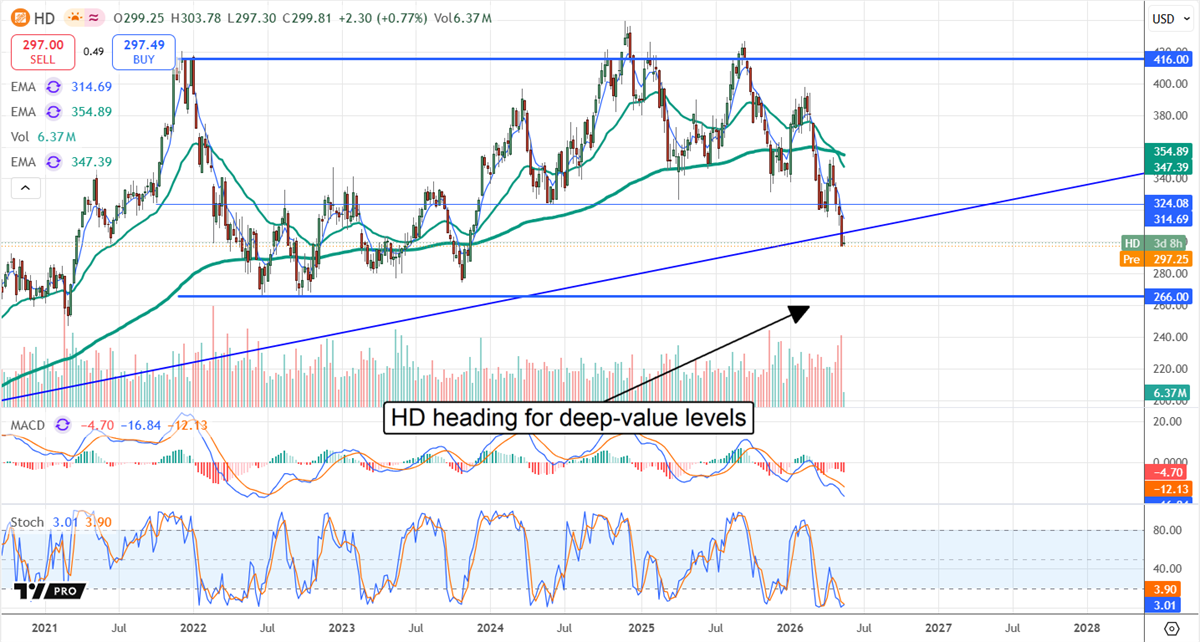Click the second EMA indicator label
The height and width of the screenshot is (642, 1200).
[24, 111]
